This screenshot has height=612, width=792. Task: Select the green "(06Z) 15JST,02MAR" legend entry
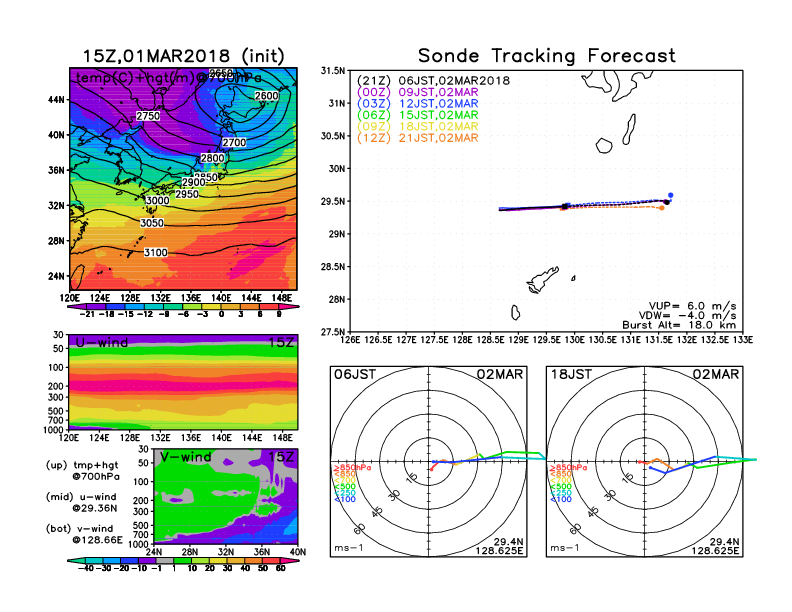coord(417,115)
